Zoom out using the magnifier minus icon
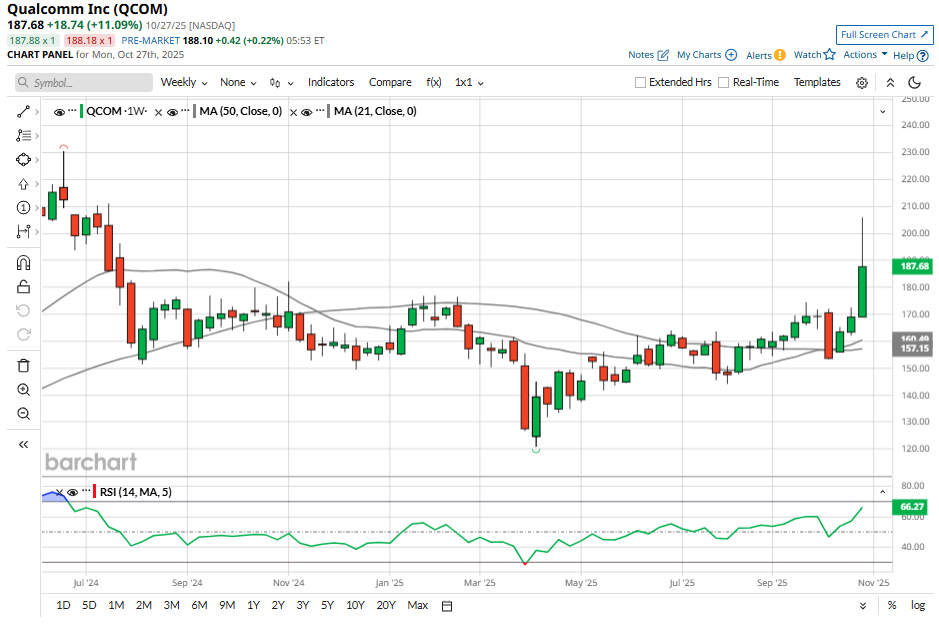Viewport: 939px width, 635px height. point(23,414)
